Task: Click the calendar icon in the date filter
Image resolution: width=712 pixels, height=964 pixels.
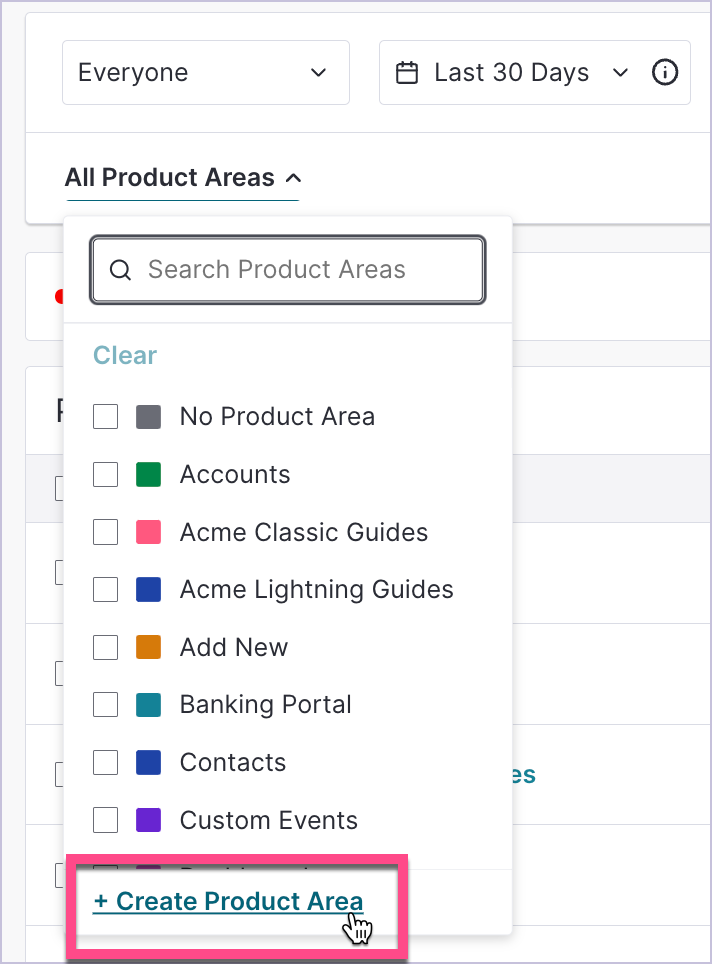Action: pyautogui.click(x=407, y=72)
